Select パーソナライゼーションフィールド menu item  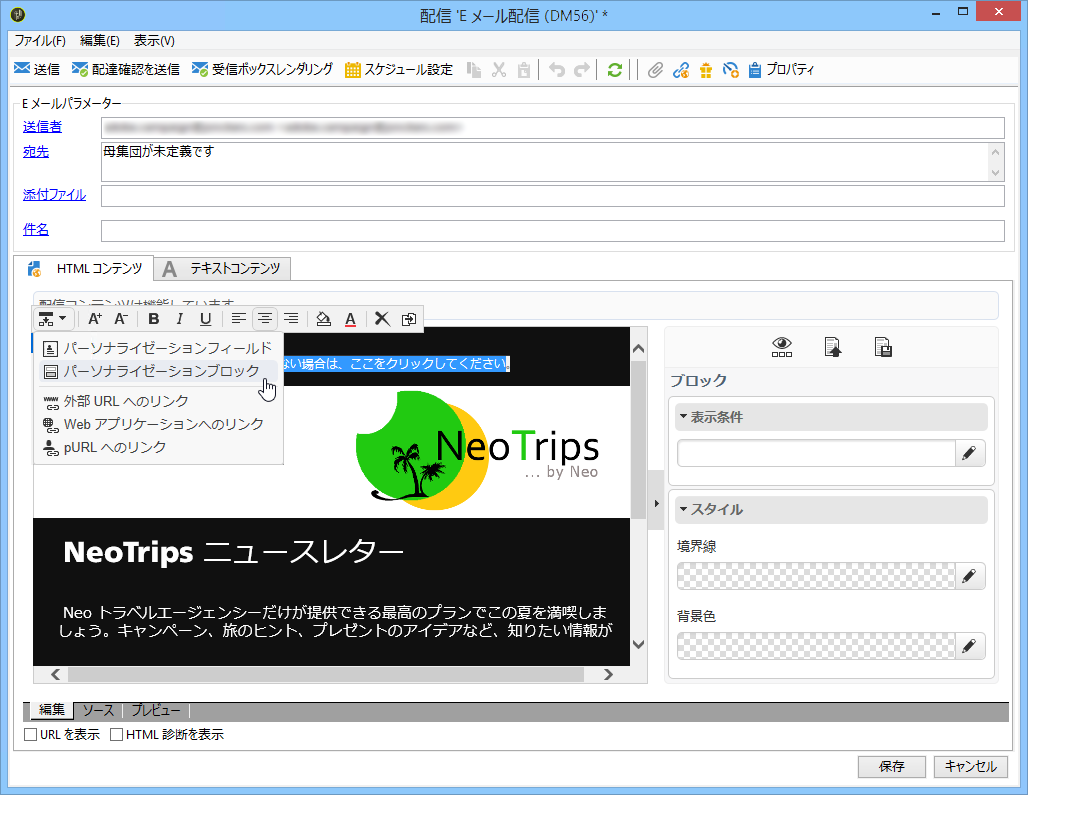[x=158, y=348]
